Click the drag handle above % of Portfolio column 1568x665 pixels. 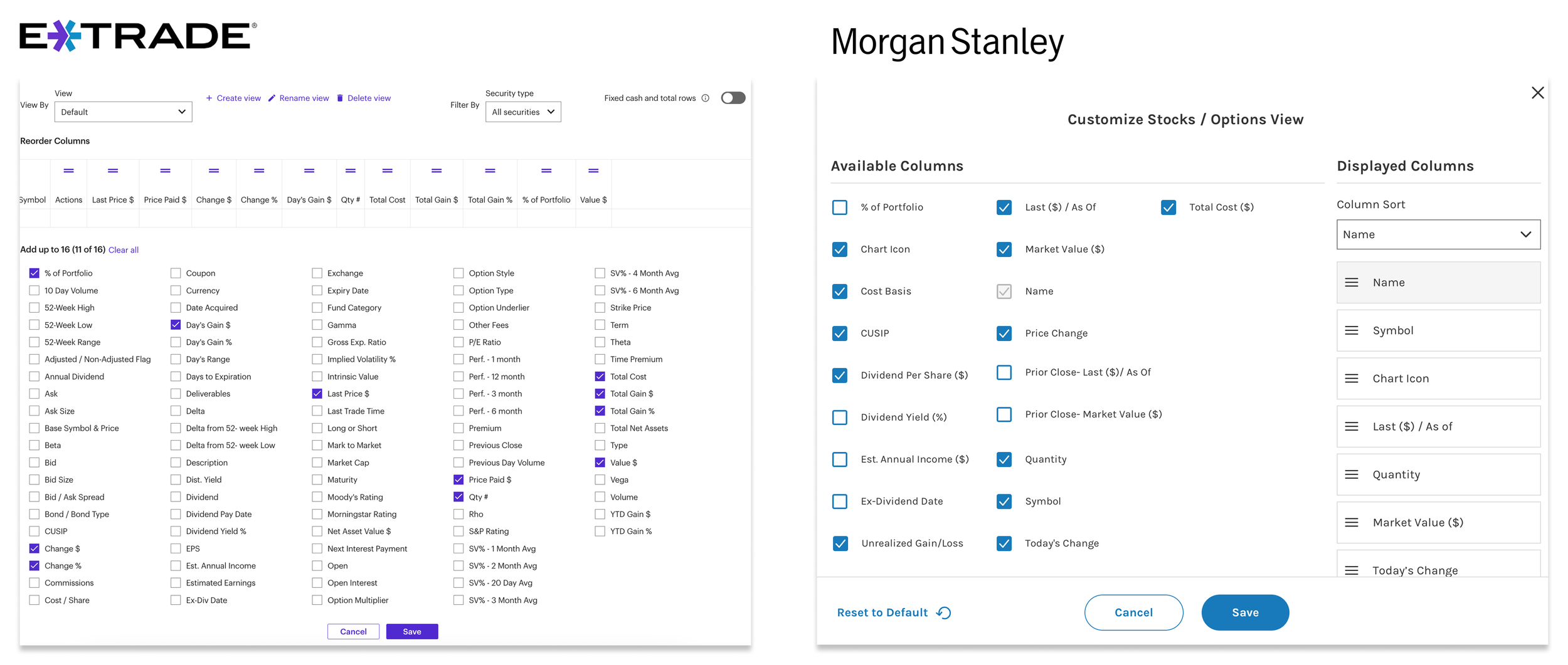(546, 170)
